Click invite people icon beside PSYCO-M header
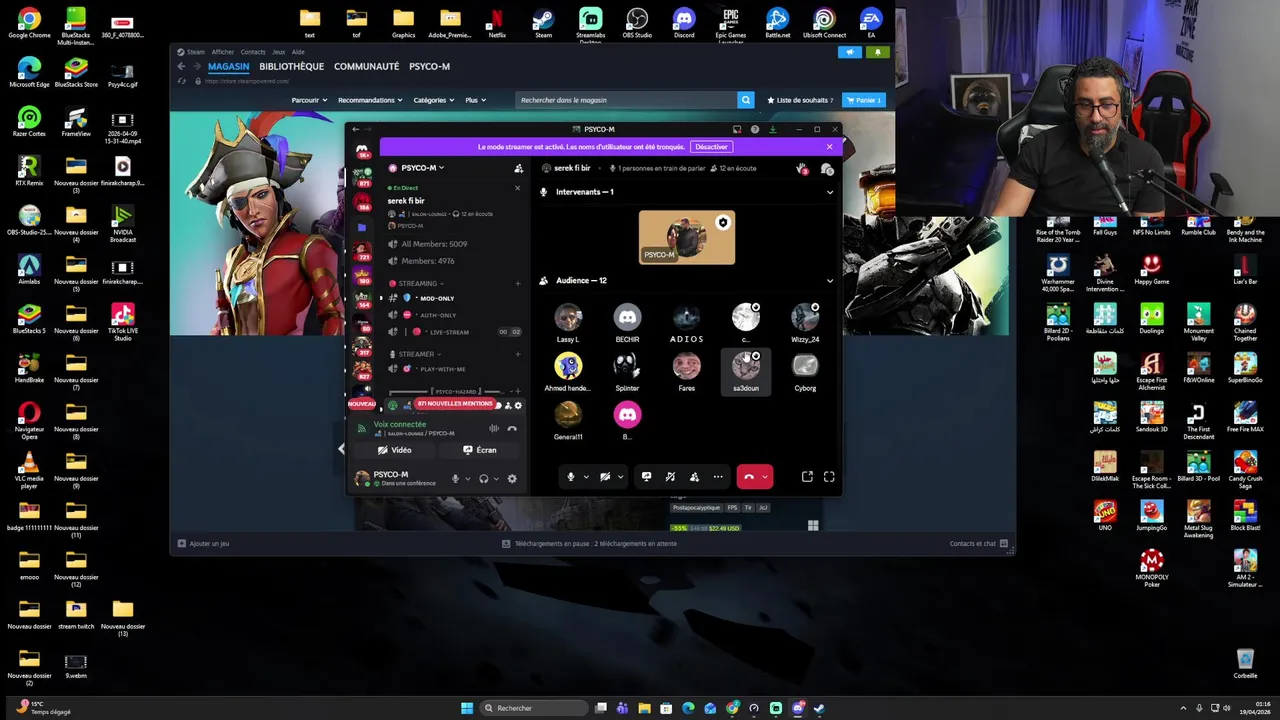 pyautogui.click(x=518, y=168)
